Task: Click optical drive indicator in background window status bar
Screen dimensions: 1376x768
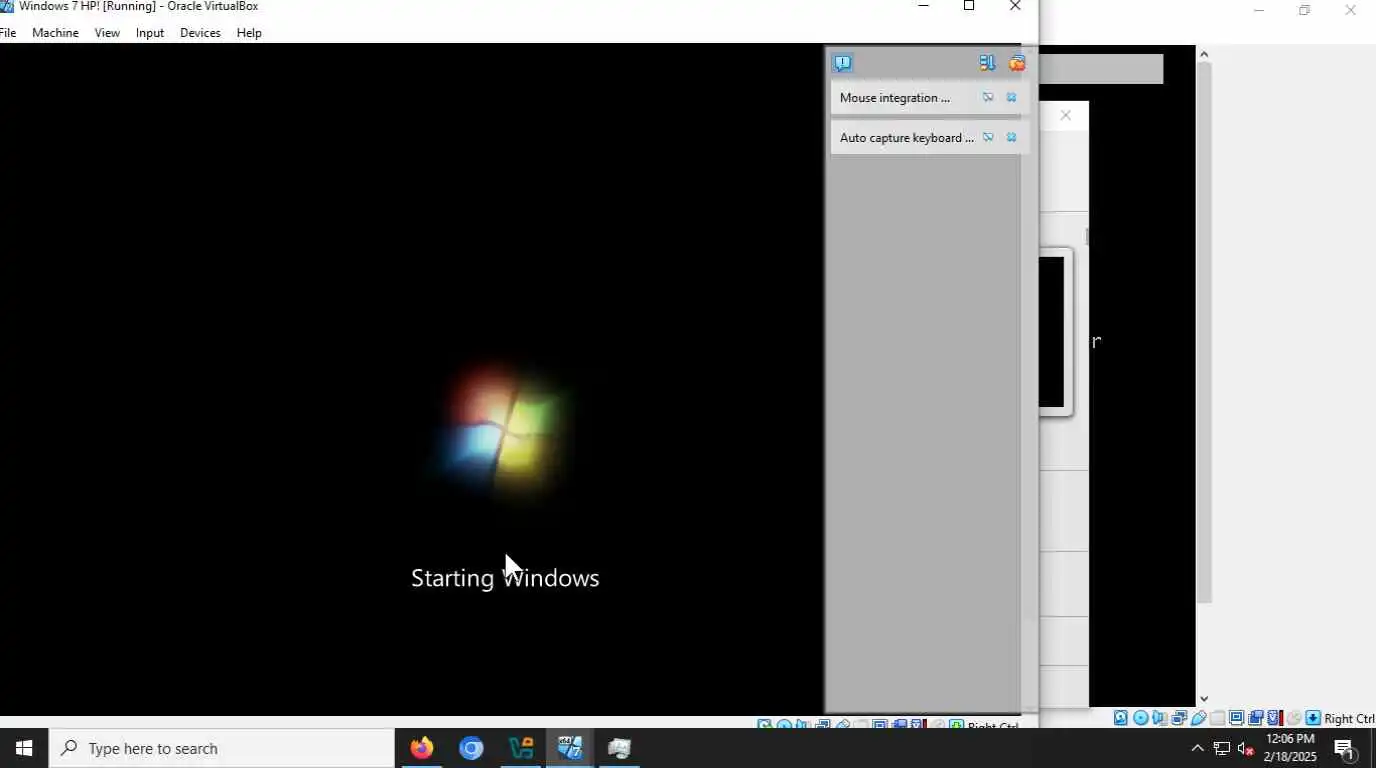Action: tap(1141, 718)
